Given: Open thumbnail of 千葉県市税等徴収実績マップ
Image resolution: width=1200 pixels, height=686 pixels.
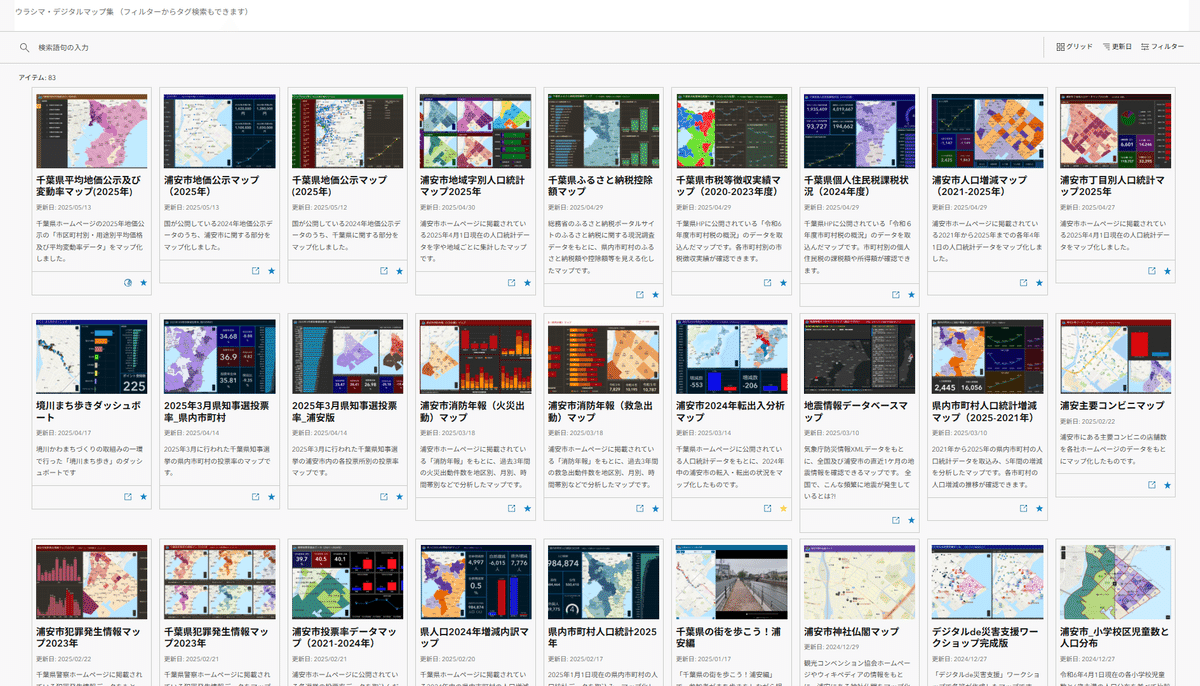Looking at the screenshot, I should (732, 131).
